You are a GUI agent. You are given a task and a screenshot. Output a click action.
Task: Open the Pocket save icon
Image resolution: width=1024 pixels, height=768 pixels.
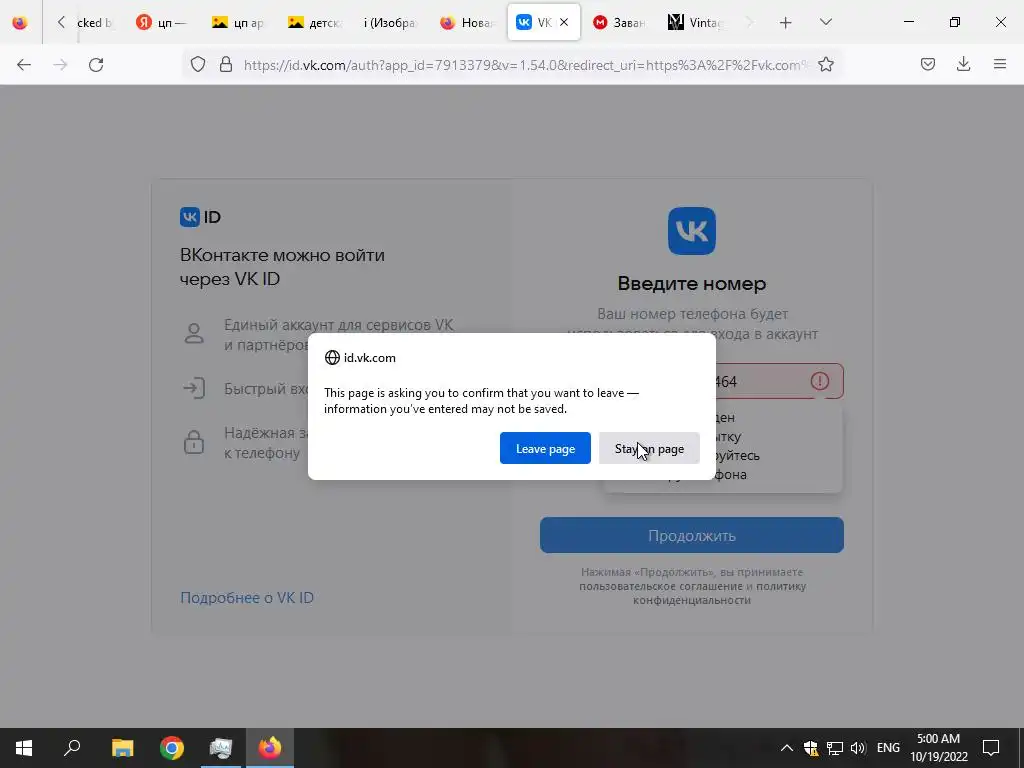coord(928,64)
